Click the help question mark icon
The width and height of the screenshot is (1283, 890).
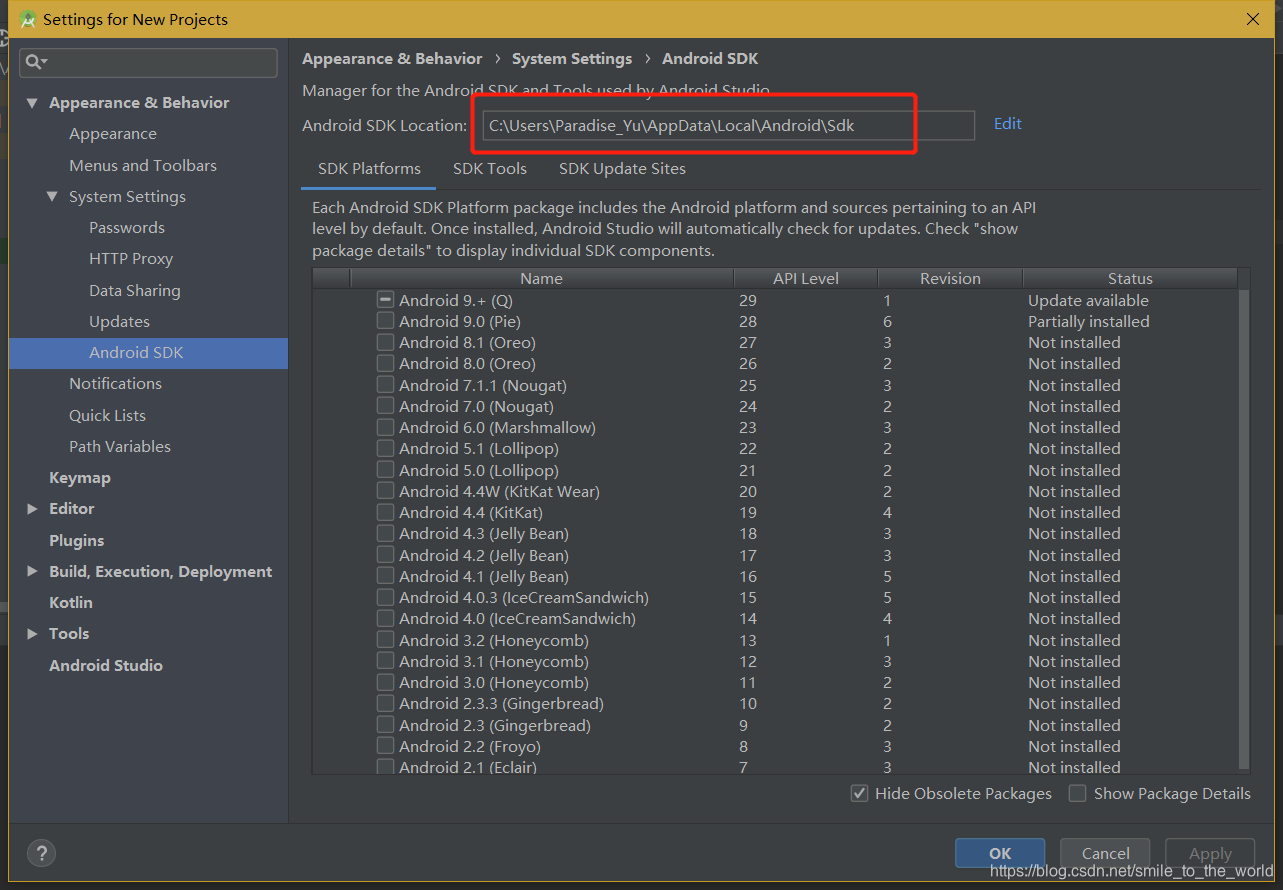[x=40, y=853]
